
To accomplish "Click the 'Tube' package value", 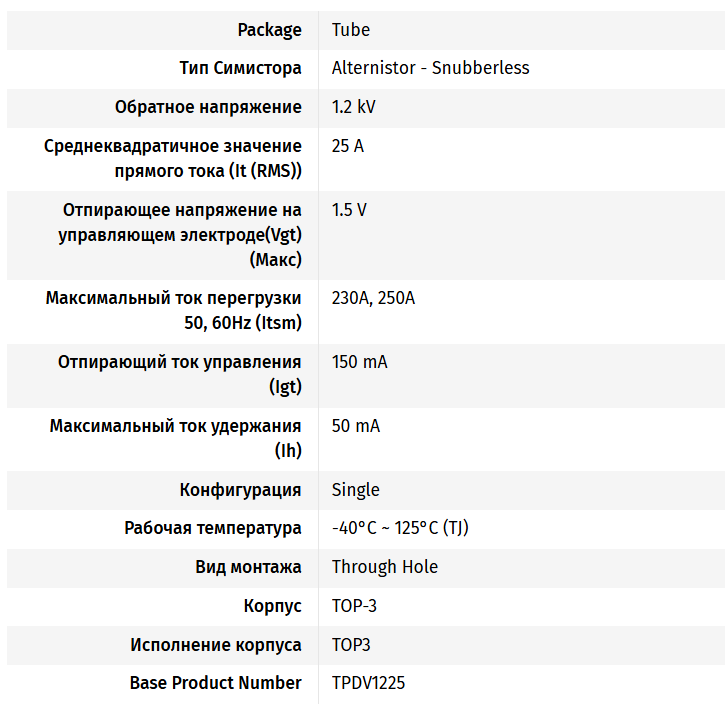I will tap(351, 30).
